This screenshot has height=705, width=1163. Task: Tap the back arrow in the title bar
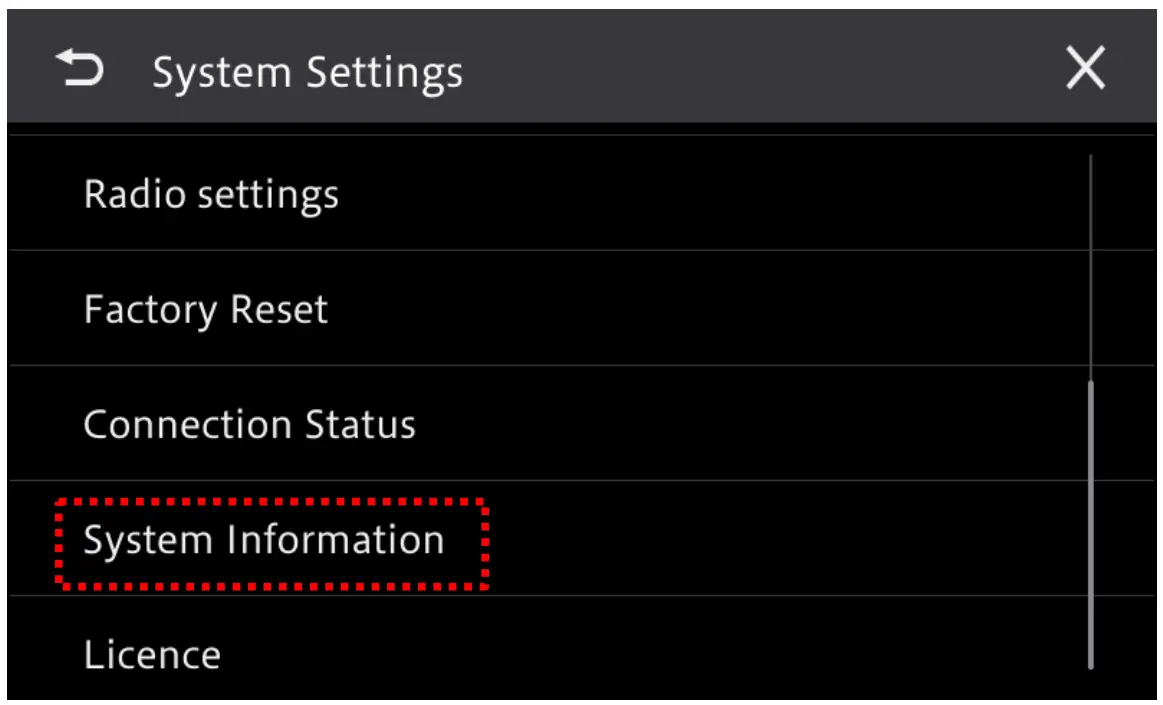tap(81, 68)
